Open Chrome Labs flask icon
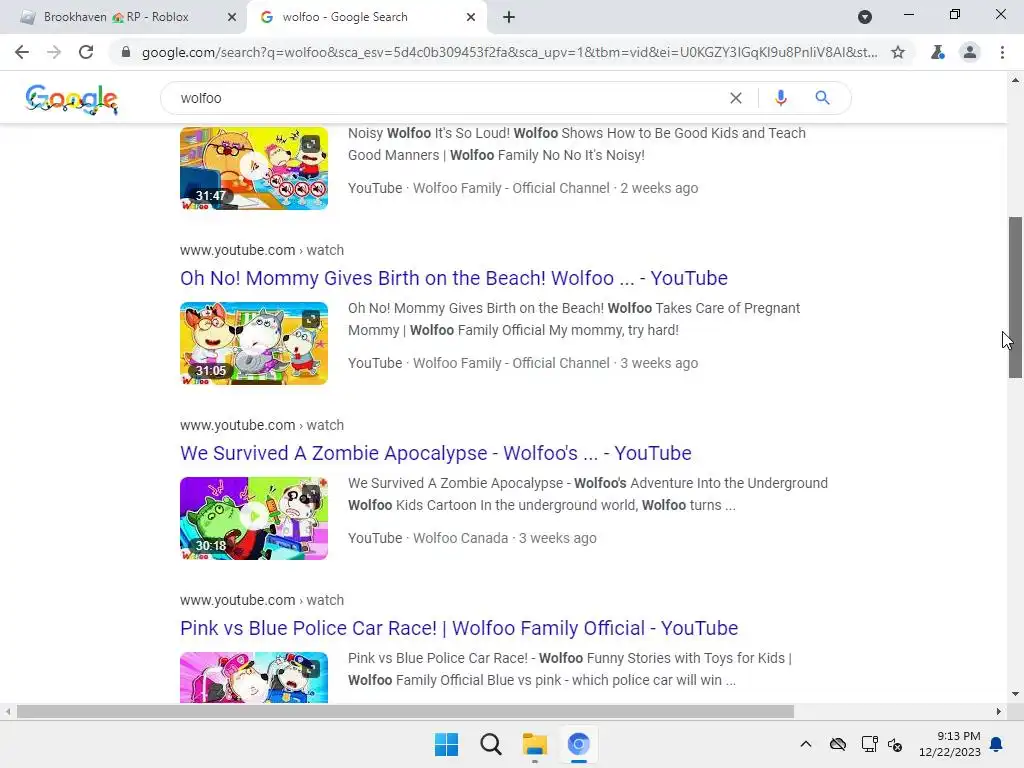 [x=938, y=52]
